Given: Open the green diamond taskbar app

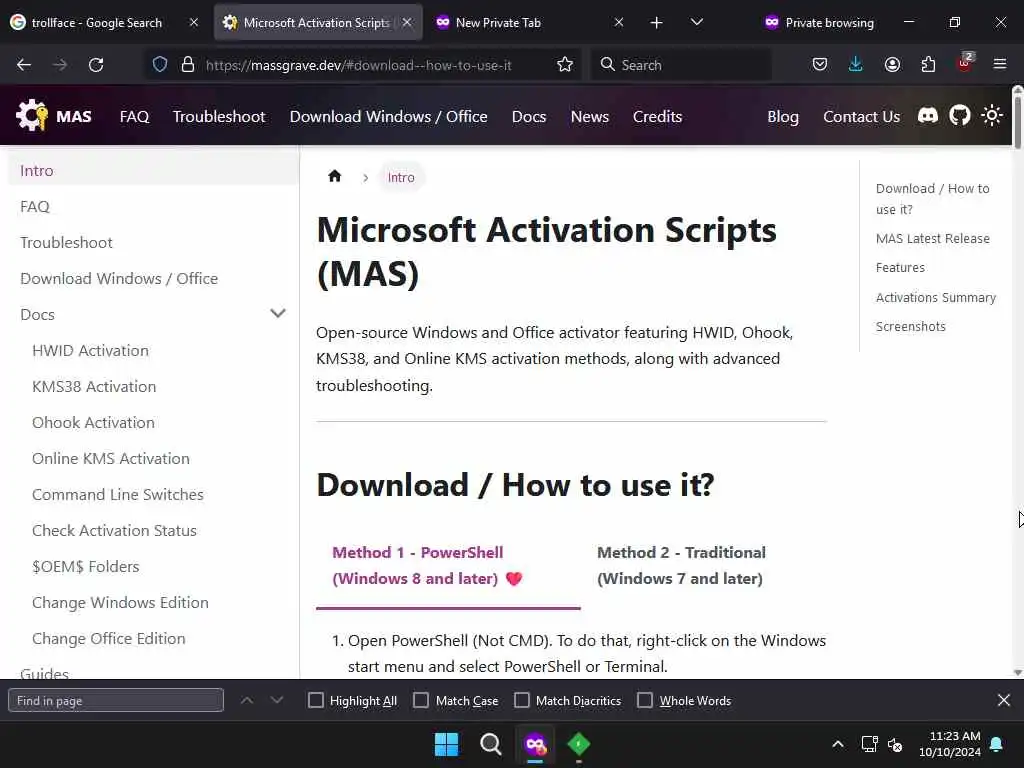Looking at the screenshot, I should 579,744.
